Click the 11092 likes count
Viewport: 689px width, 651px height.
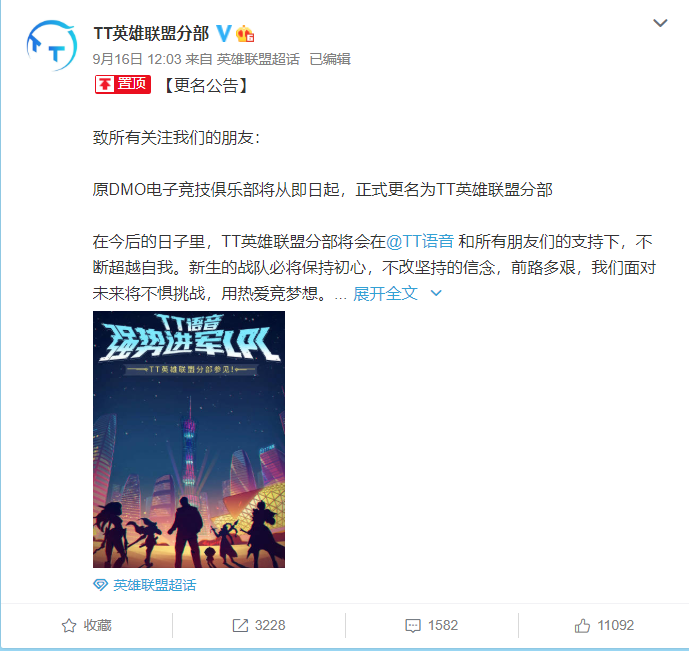coord(615,625)
